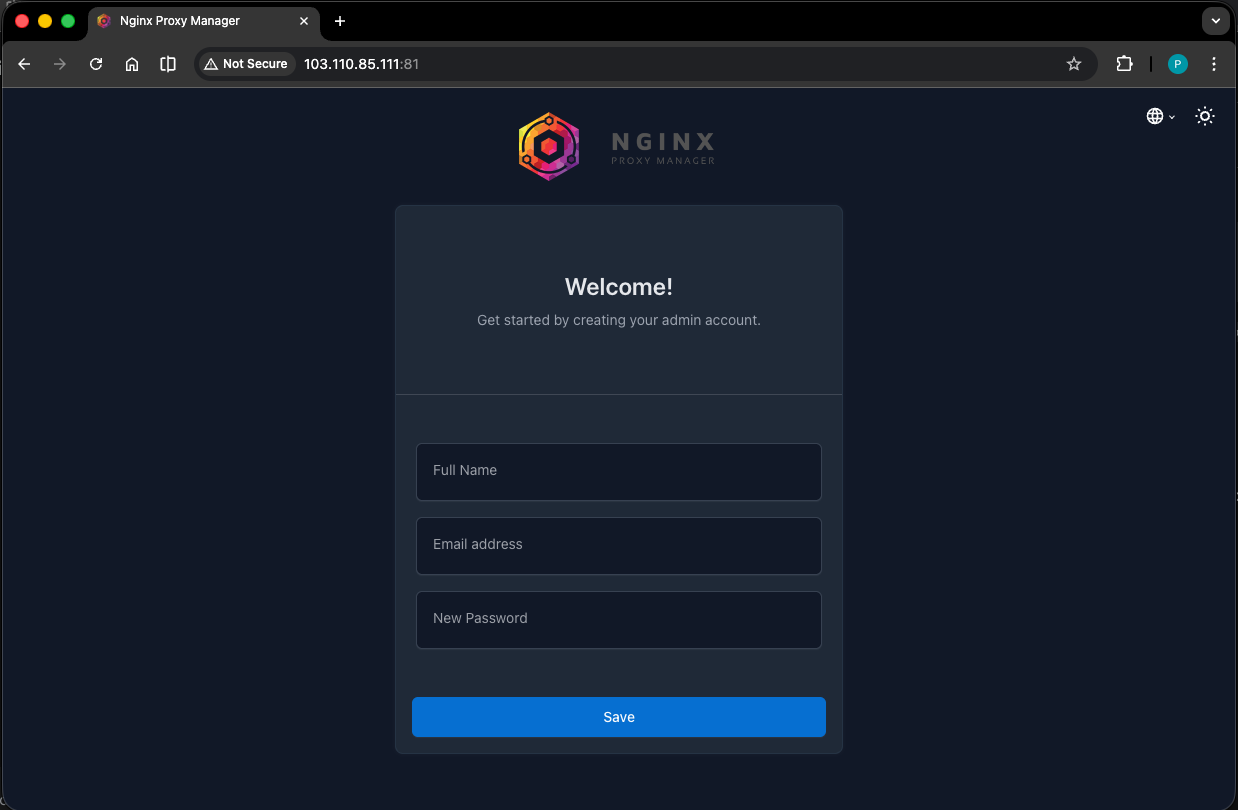This screenshot has height=810, width=1238.
Task: Click the address bar URL 103.110.85.111:81
Action: 361,64
